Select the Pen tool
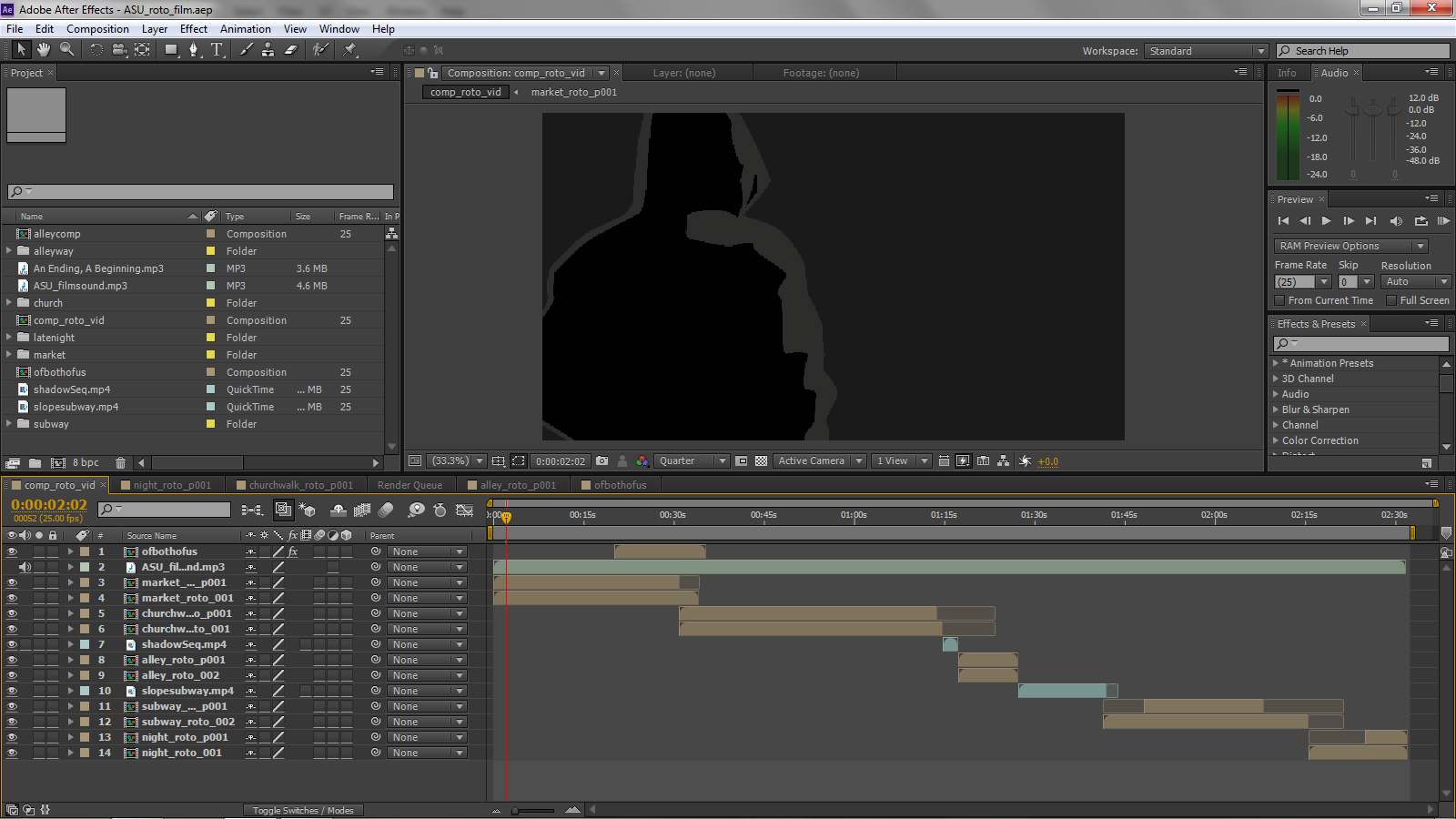This screenshot has height=819, width=1456. tap(193, 49)
